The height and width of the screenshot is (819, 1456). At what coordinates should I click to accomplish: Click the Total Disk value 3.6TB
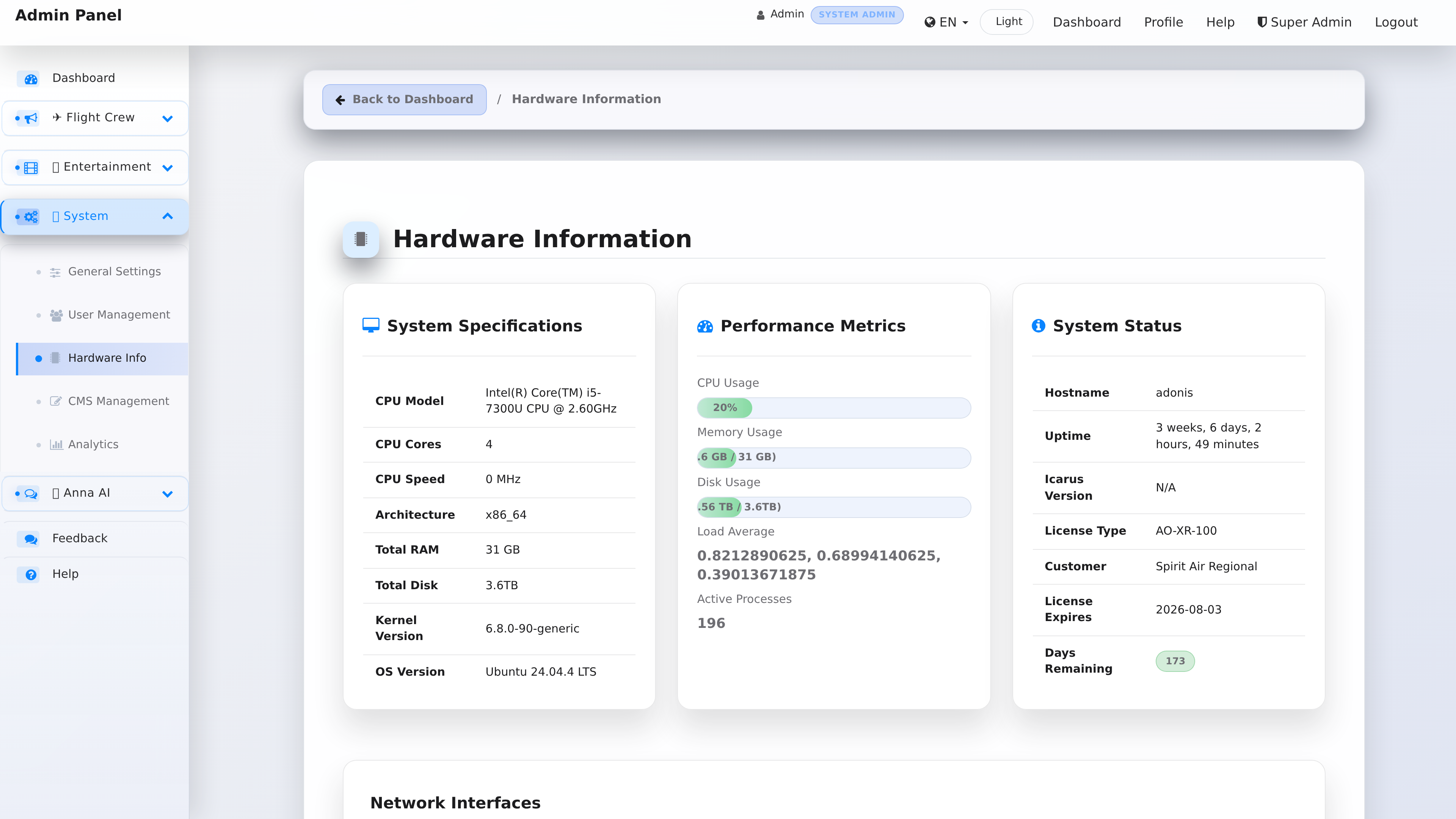point(501,585)
